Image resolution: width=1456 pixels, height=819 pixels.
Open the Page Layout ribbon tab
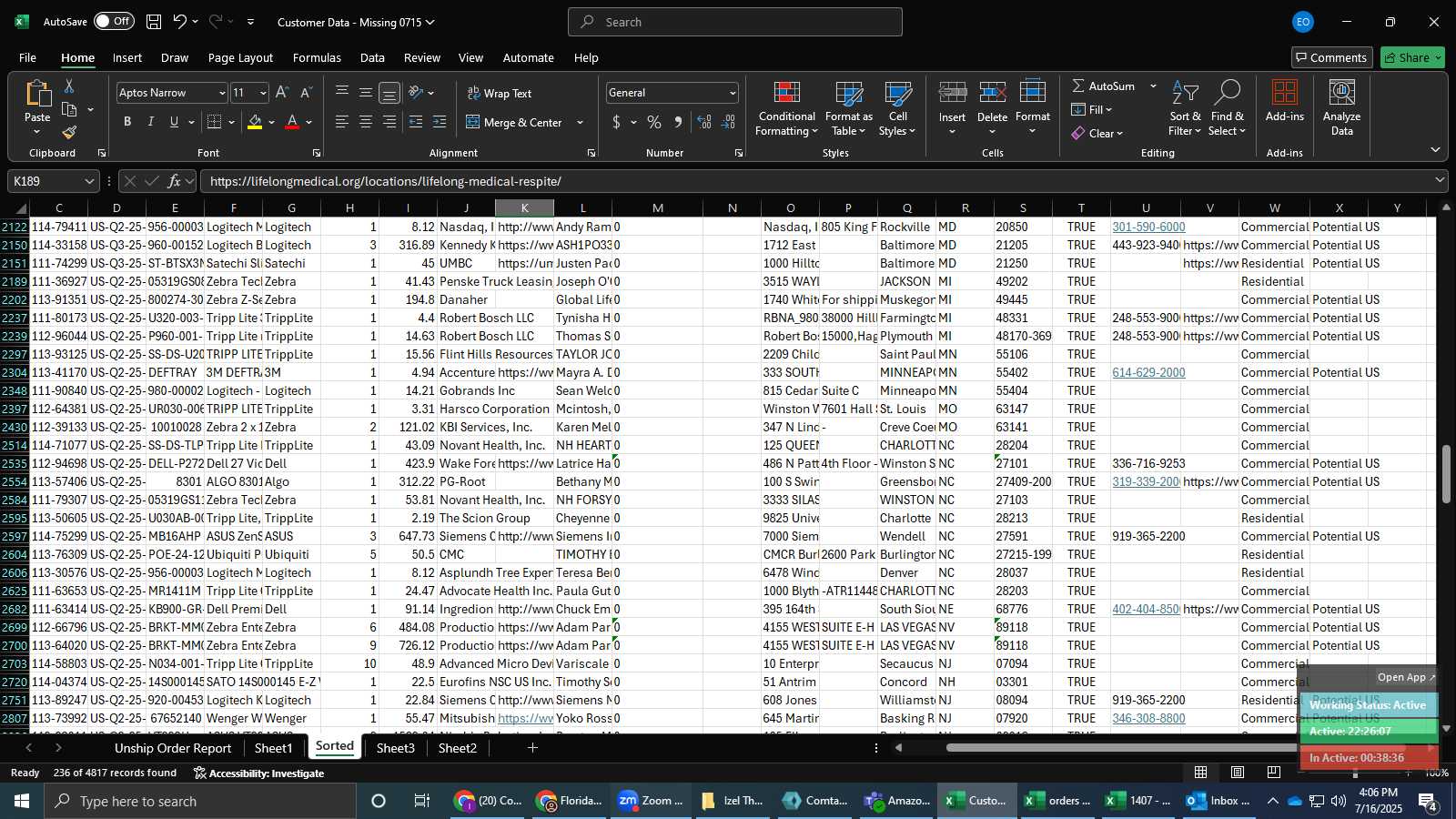click(x=240, y=57)
